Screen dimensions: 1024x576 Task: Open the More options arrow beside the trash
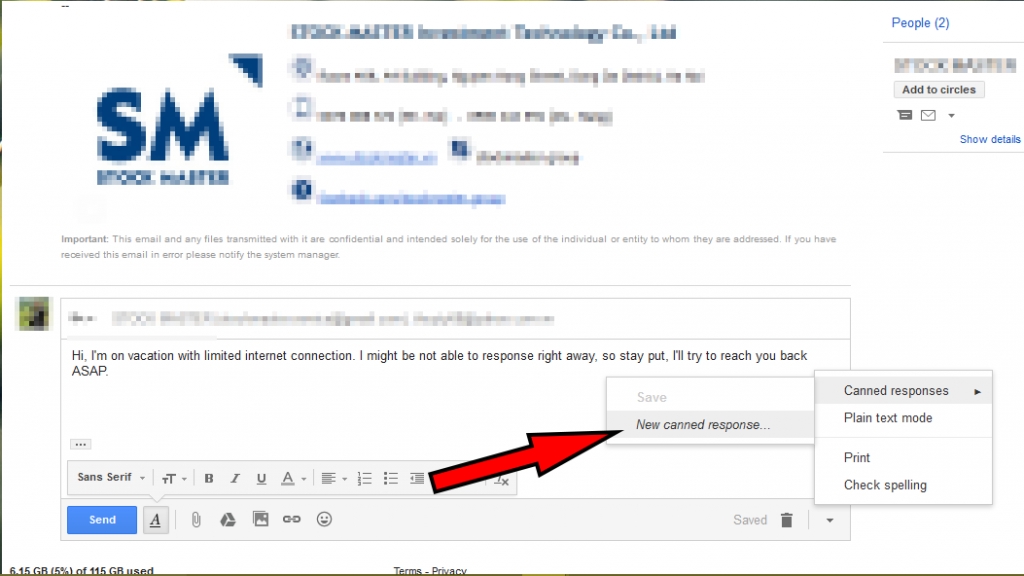tap(829, 520)
